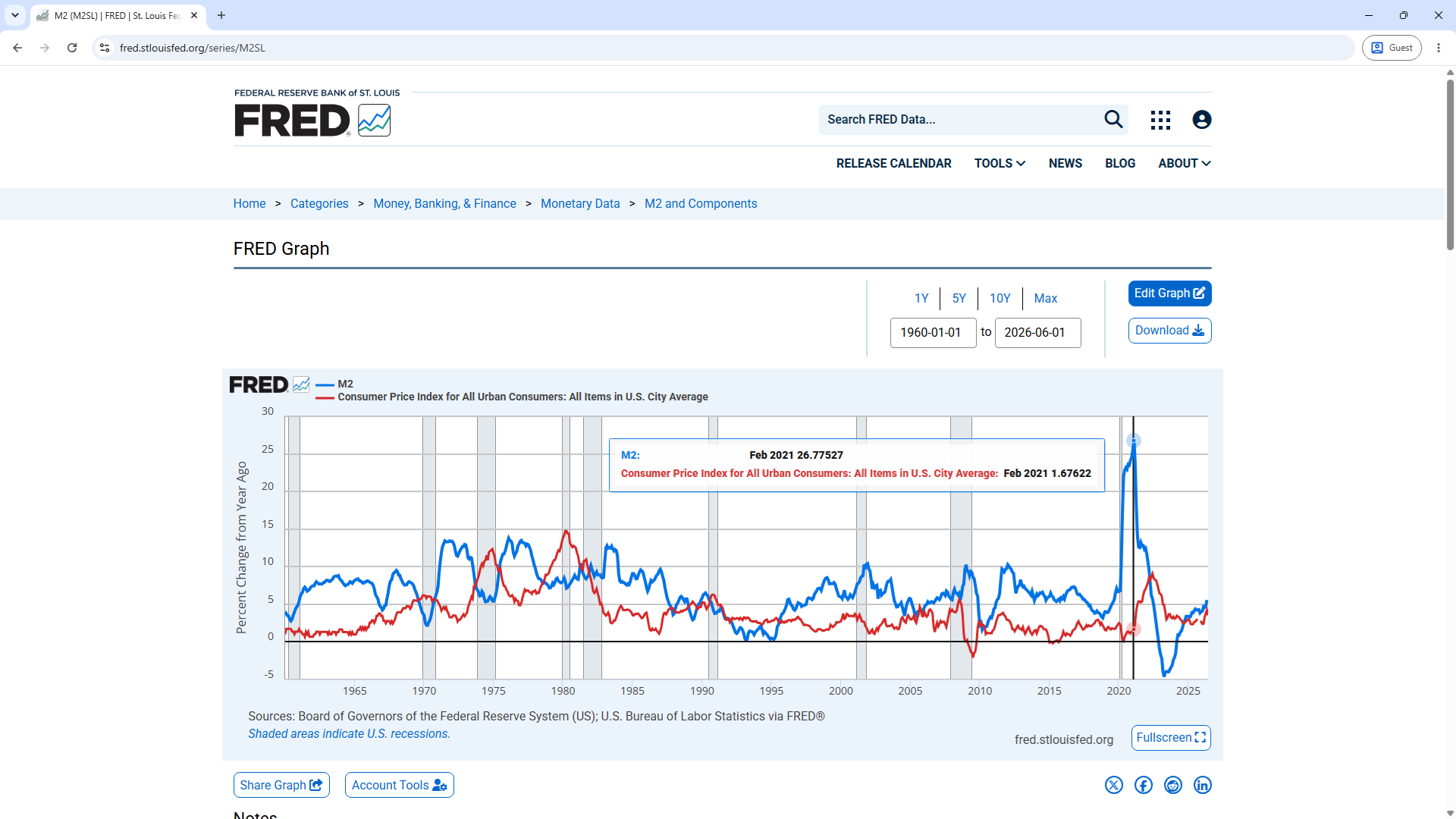The height and width of the screenshot is (819, 1456).
Task: Click 'Shaded areas indicate U.S. recessions.' text
Action: coord(349,733)
